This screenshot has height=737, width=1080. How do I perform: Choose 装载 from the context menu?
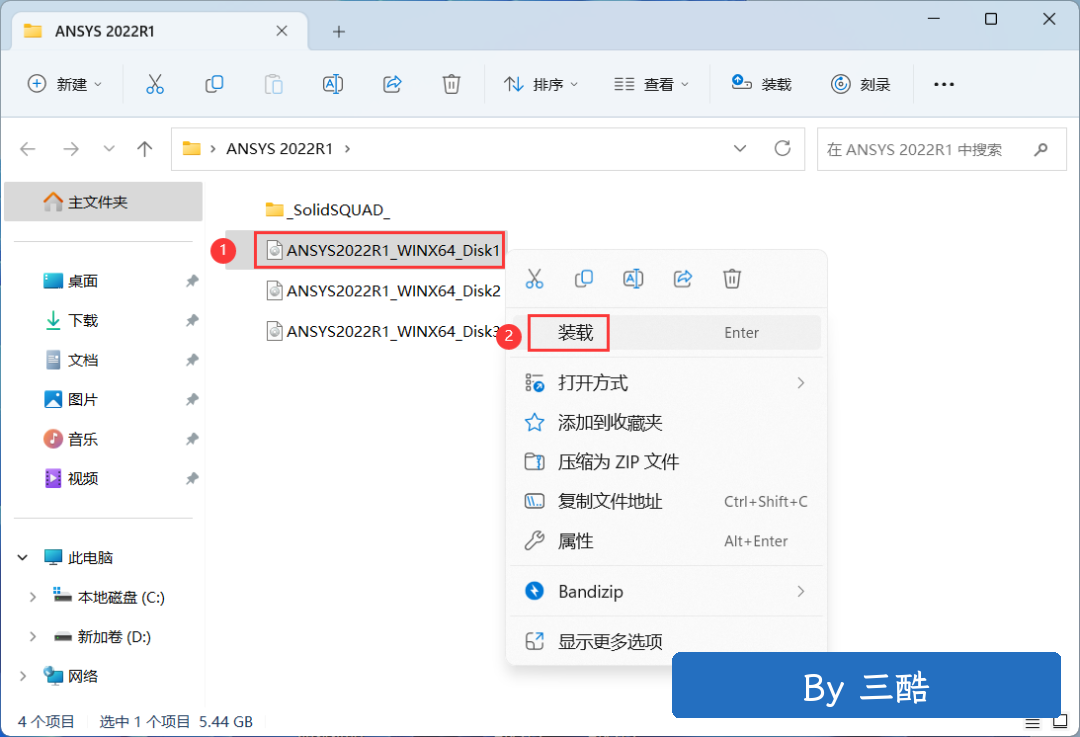667,333
